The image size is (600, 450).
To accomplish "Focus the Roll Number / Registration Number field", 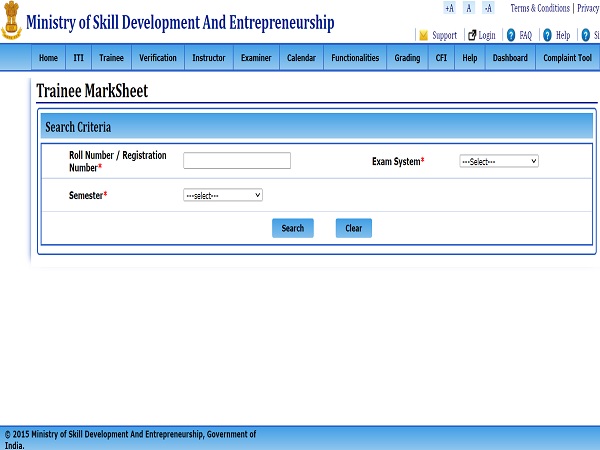I will coord(237,161).
